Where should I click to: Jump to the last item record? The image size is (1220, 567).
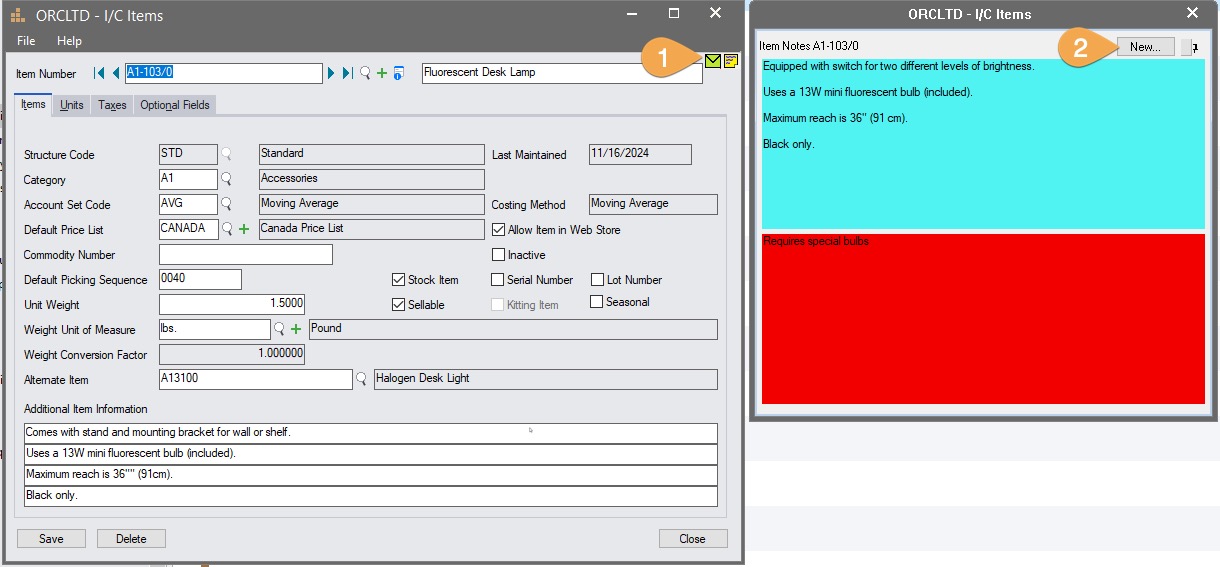point(347,73)
